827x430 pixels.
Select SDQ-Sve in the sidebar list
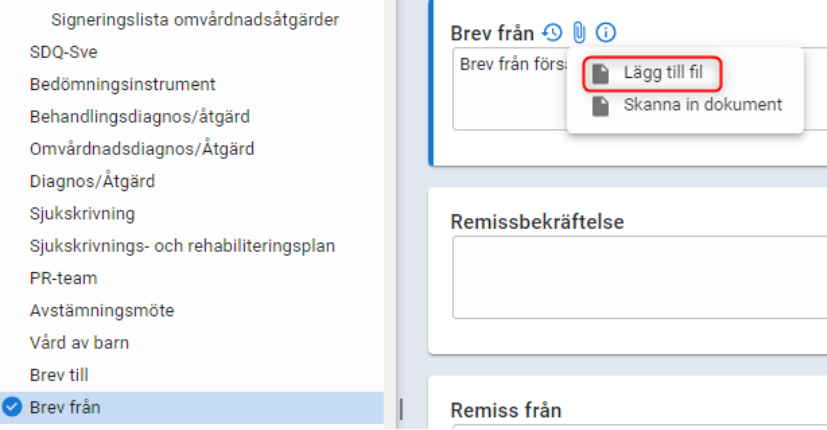click(64, 52)
